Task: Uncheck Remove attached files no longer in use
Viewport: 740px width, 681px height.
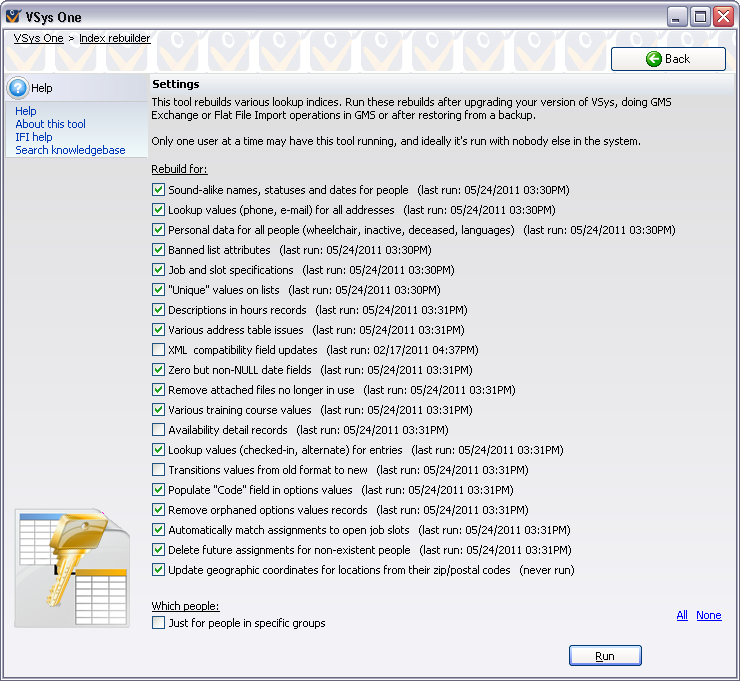Action: [158, 390]
